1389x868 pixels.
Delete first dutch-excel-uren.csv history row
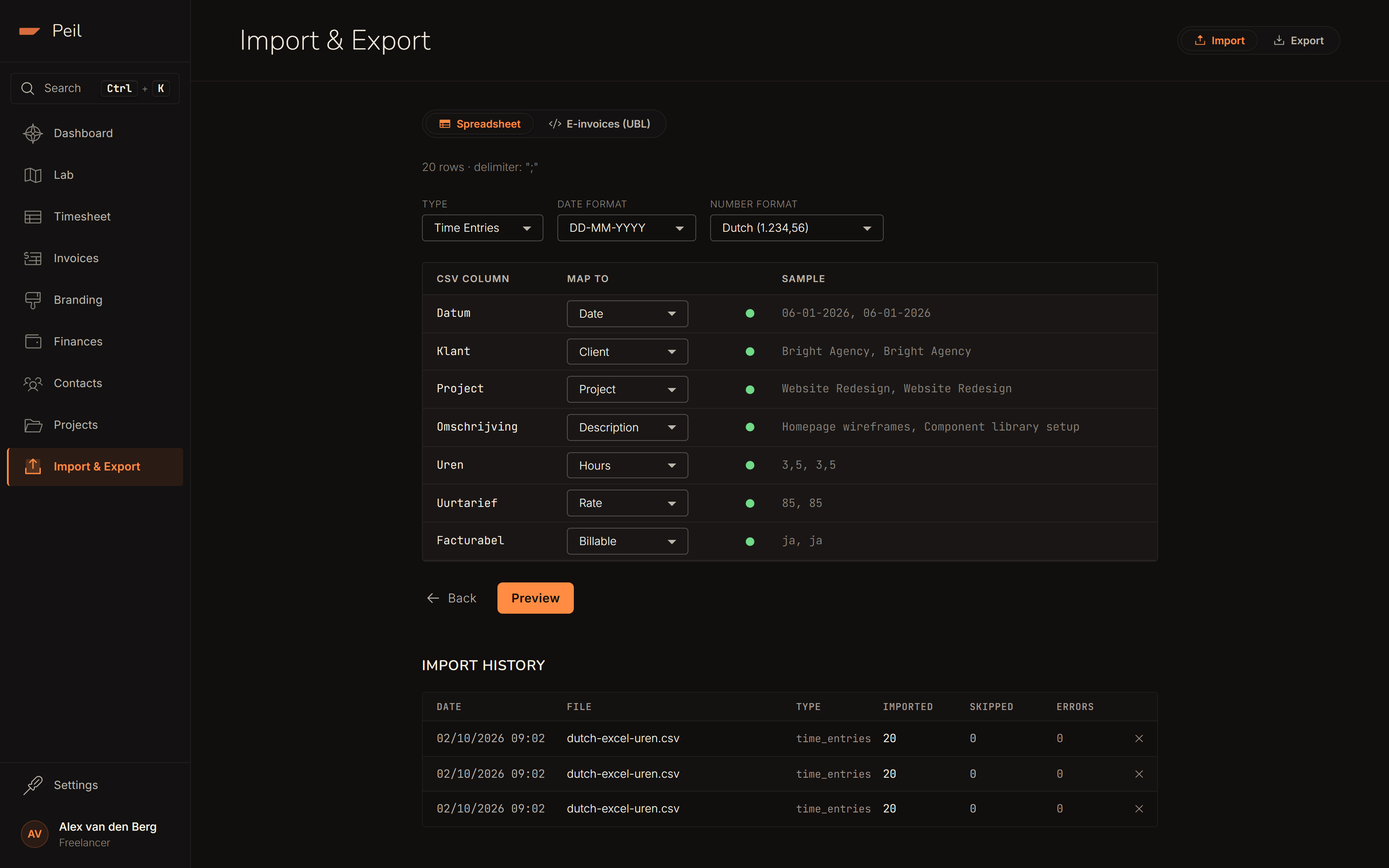click(1139, 738)
